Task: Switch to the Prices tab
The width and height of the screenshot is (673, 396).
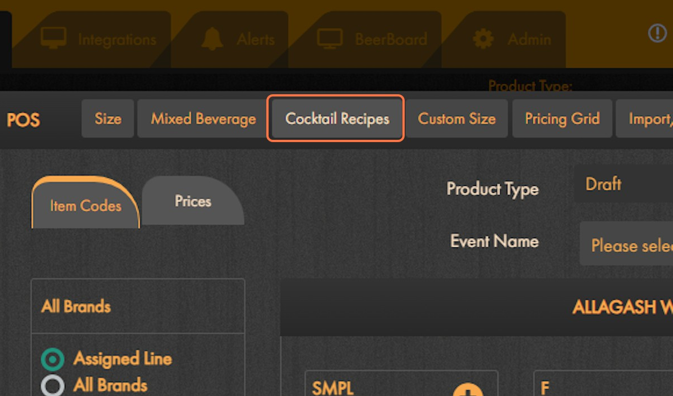Action: tap(193, 201)
